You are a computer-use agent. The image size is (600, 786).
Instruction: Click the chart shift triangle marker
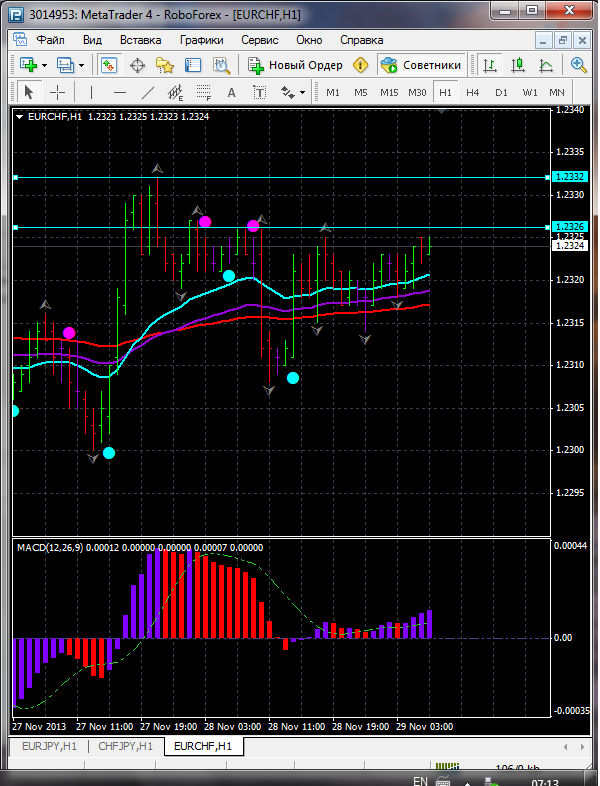coord(441,111)
